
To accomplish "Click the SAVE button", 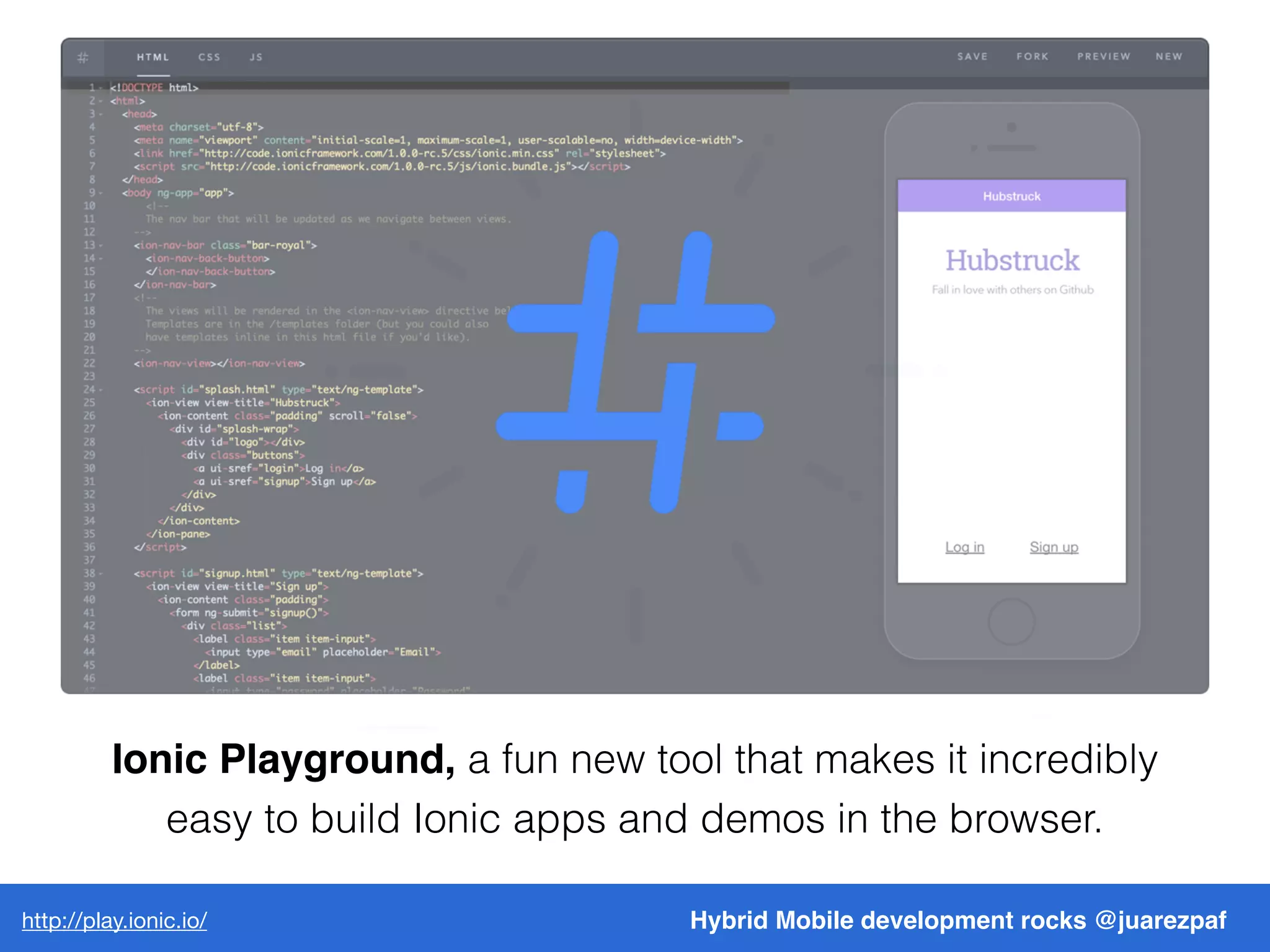I will pos(972,56).
